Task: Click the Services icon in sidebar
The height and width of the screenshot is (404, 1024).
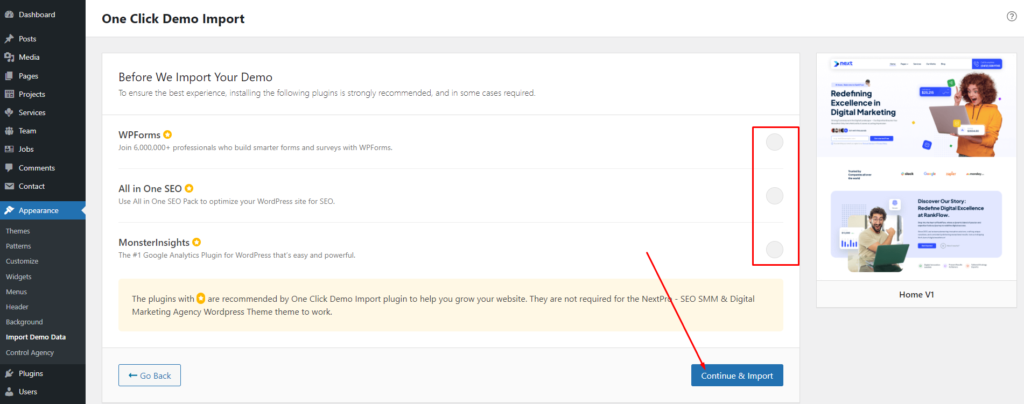Action: pyautogui.click(x=9, y=112)
